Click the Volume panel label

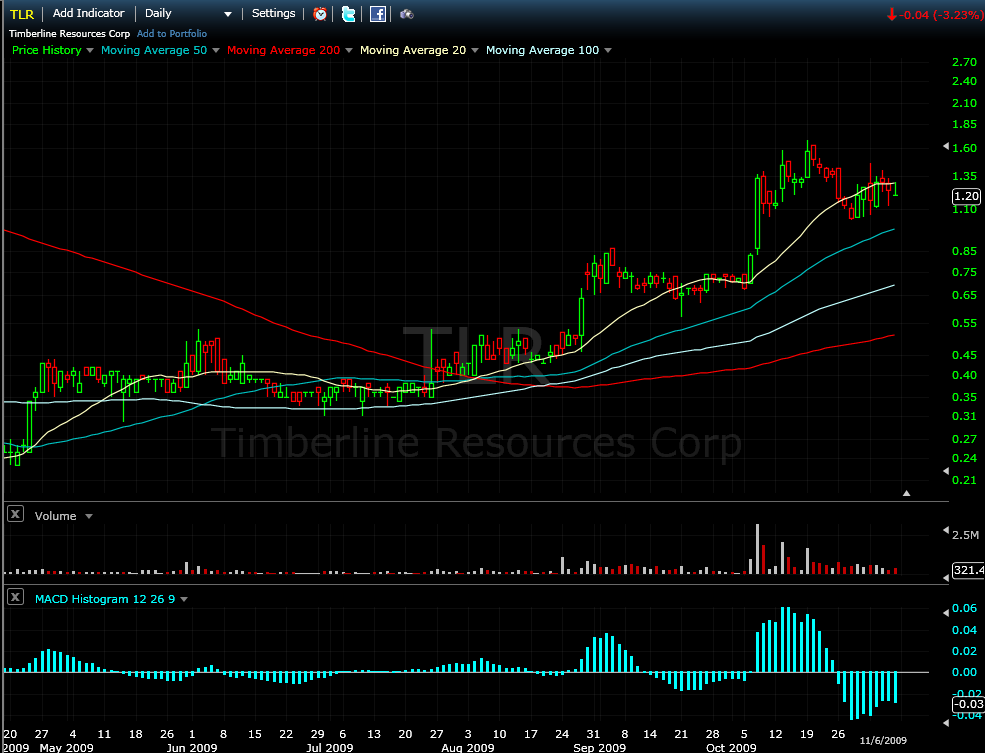point(55,516)
